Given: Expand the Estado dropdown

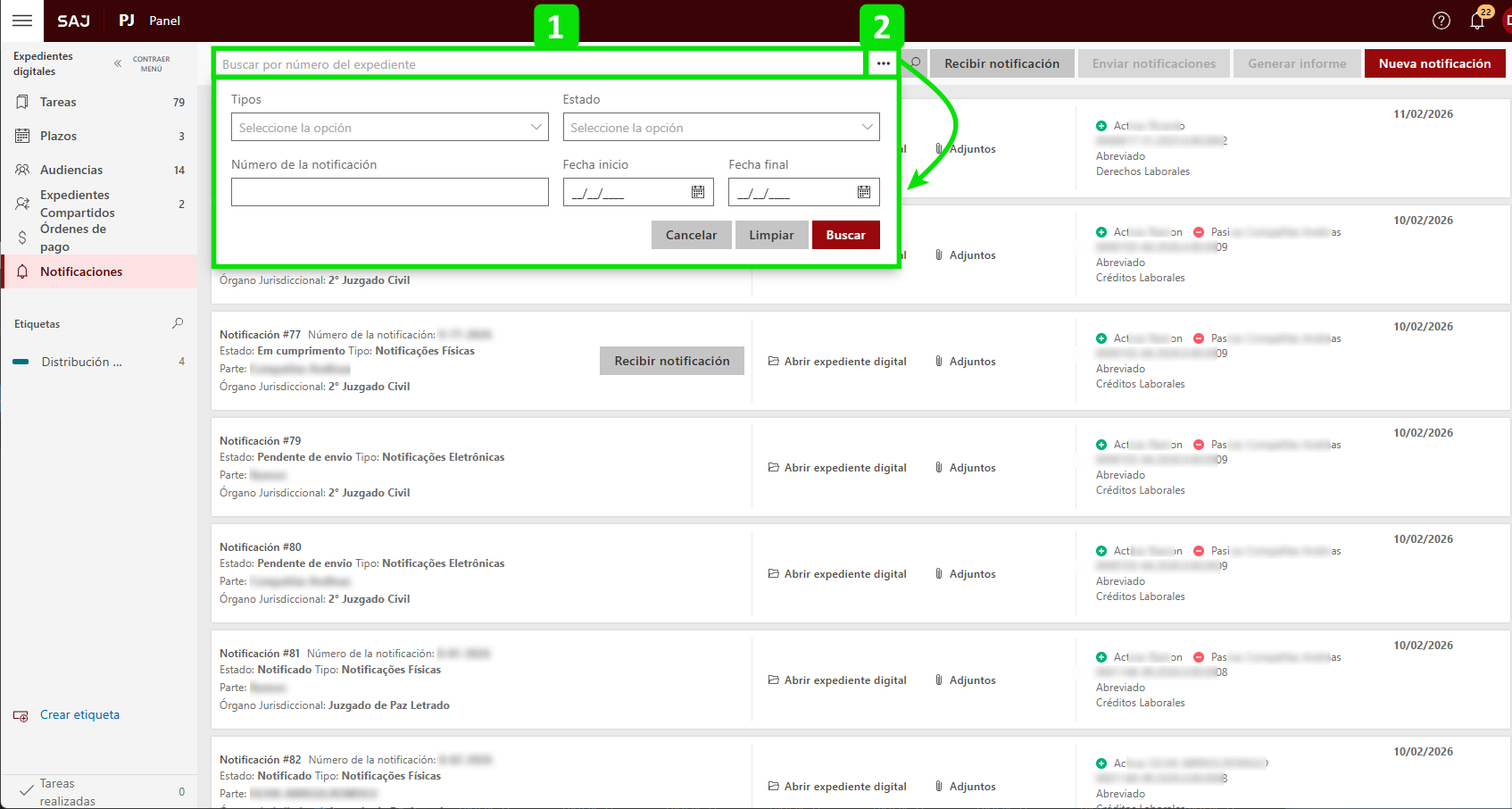Looking at the screenshot, I should (x=720, y=128).
